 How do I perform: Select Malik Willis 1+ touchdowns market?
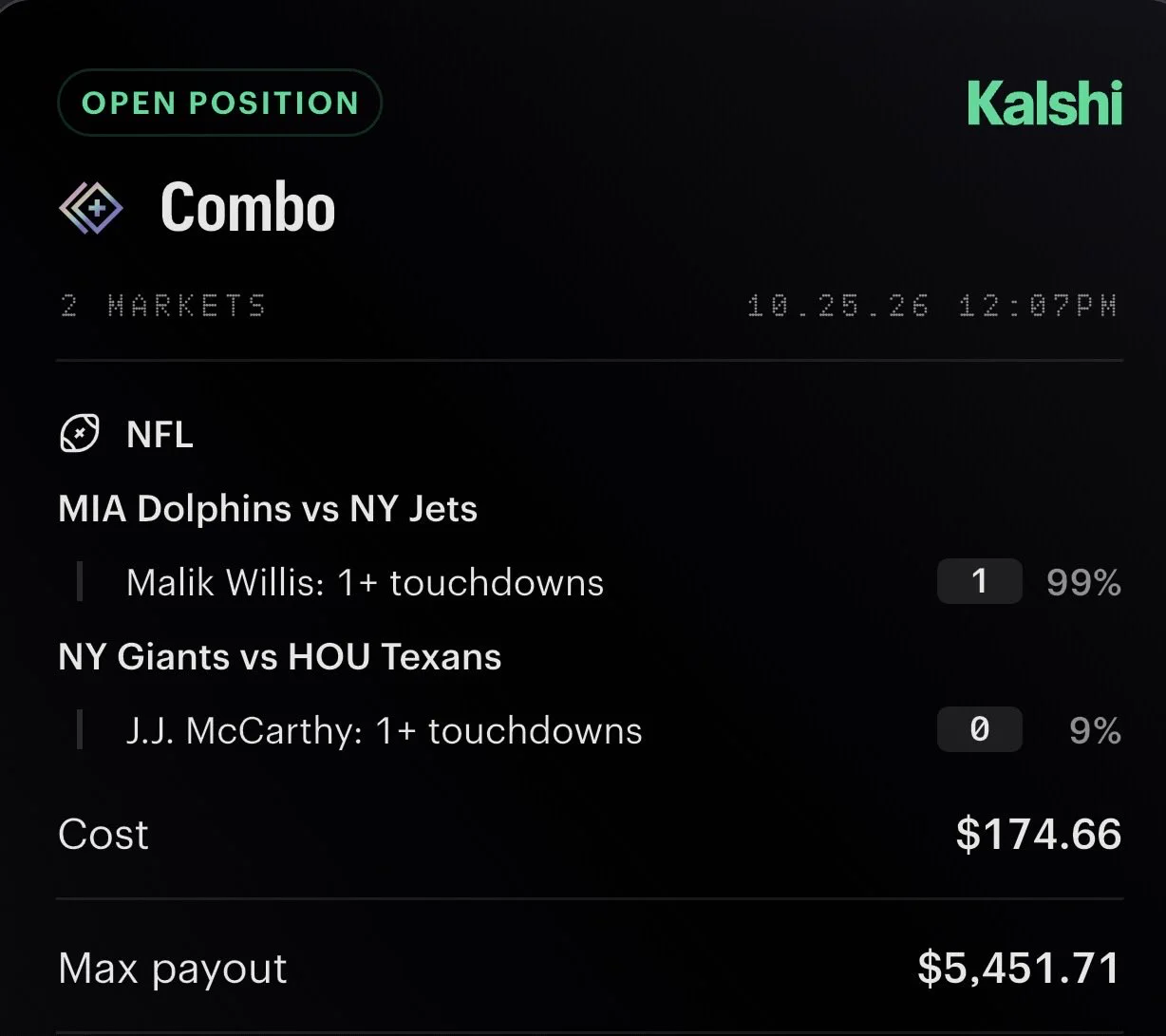365,582
